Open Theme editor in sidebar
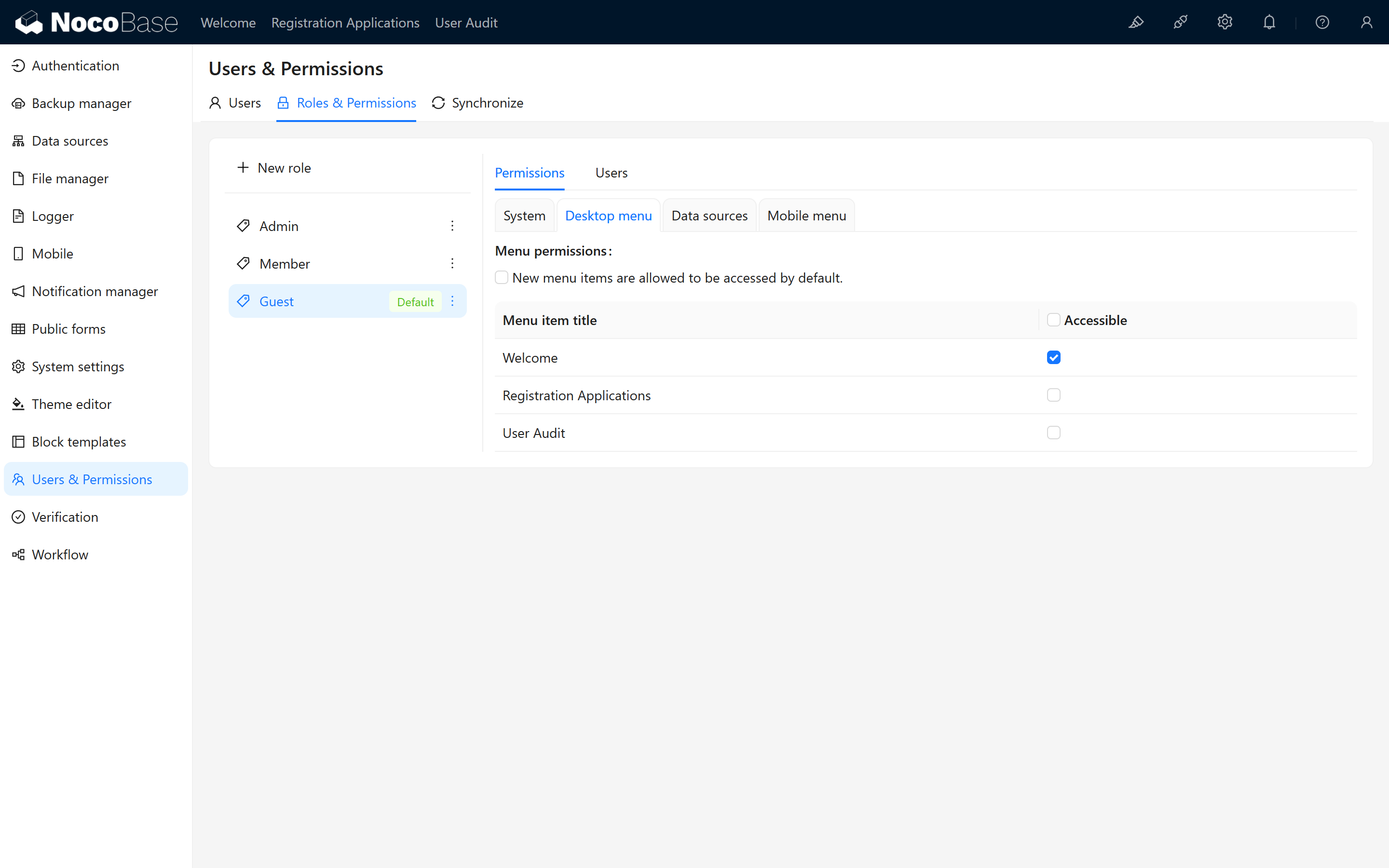 71,404
